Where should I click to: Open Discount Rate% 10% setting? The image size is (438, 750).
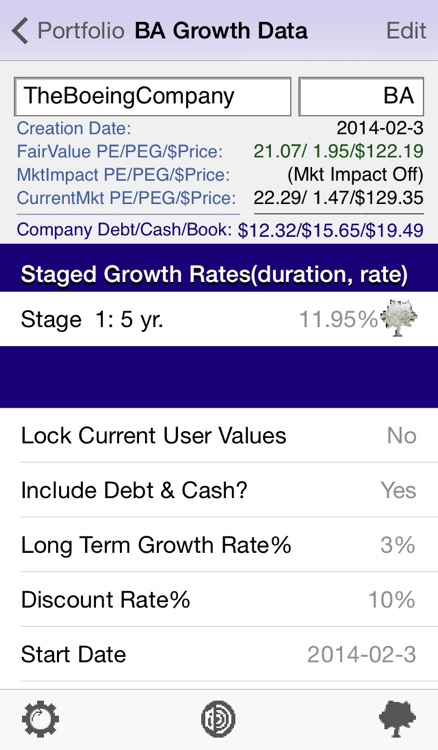[x=219, y=599]
